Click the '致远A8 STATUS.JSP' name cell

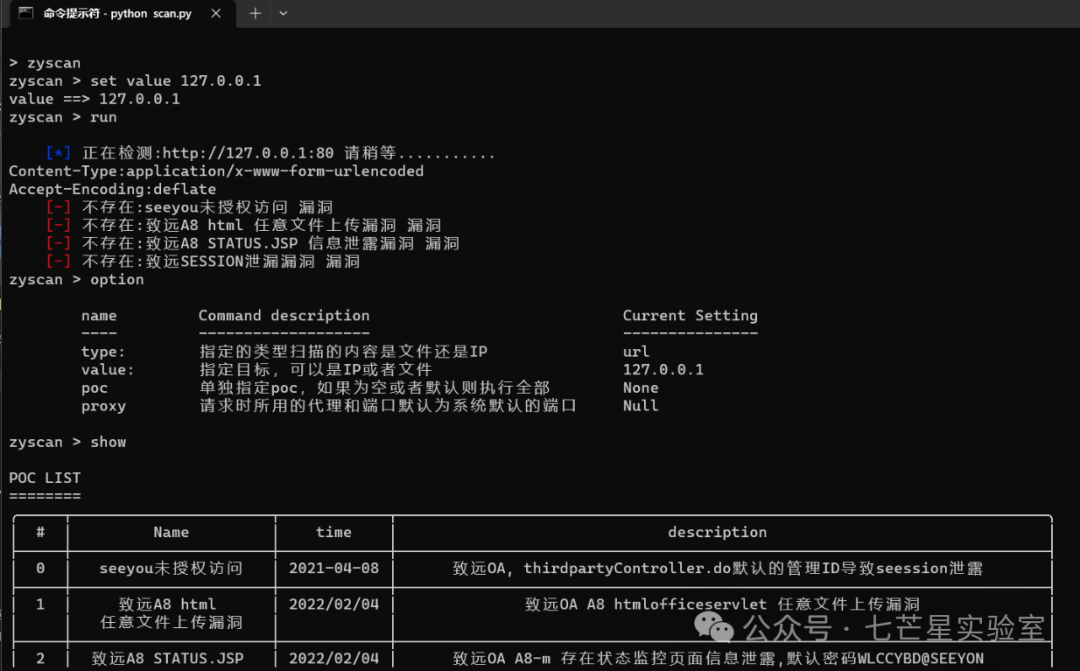[167, 659]
